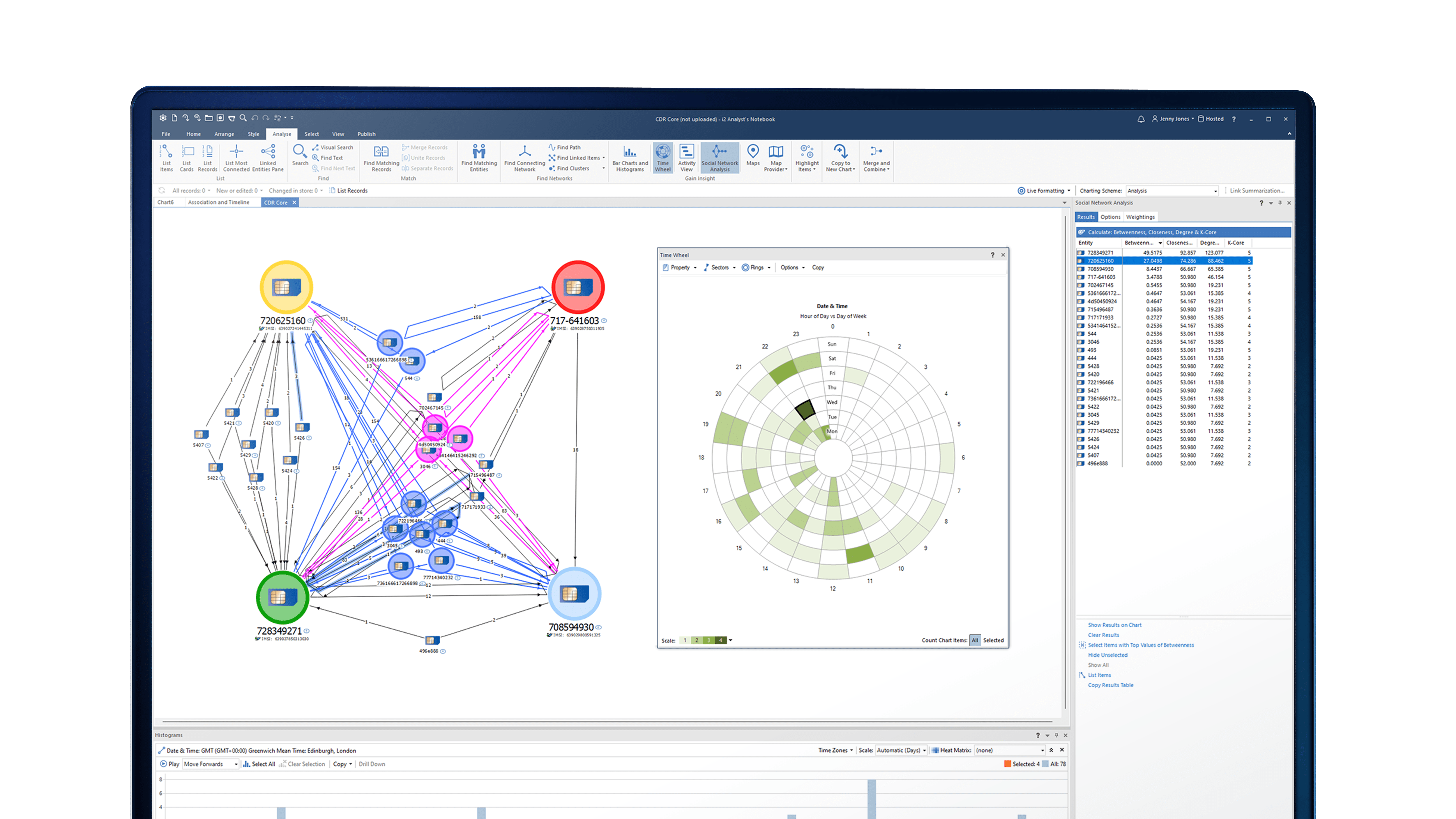The height and width of the screenshot is (819, 1456).
Task: Toggle Count Chart Items to Selected
Action: pyautogui.click(x=993, y=640)
